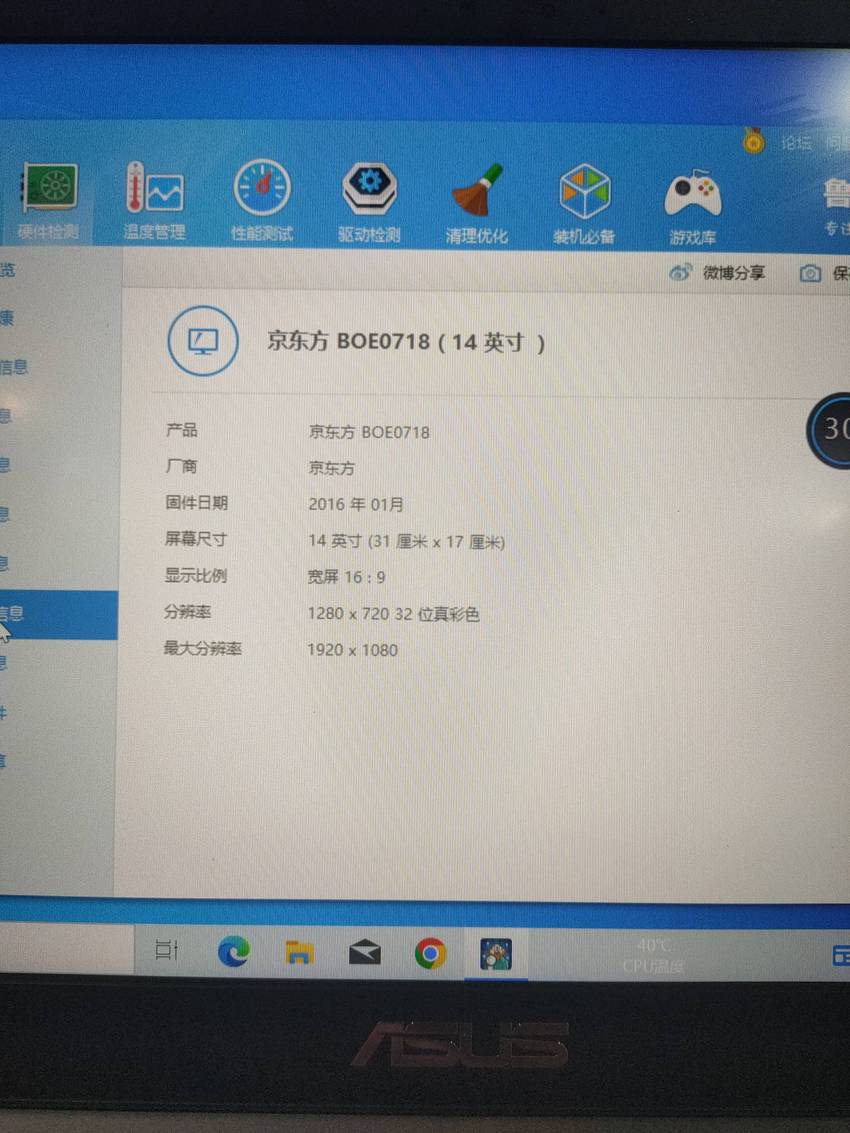
Task: Click the 固件日期 label
Action: click(x=196, y=503)
